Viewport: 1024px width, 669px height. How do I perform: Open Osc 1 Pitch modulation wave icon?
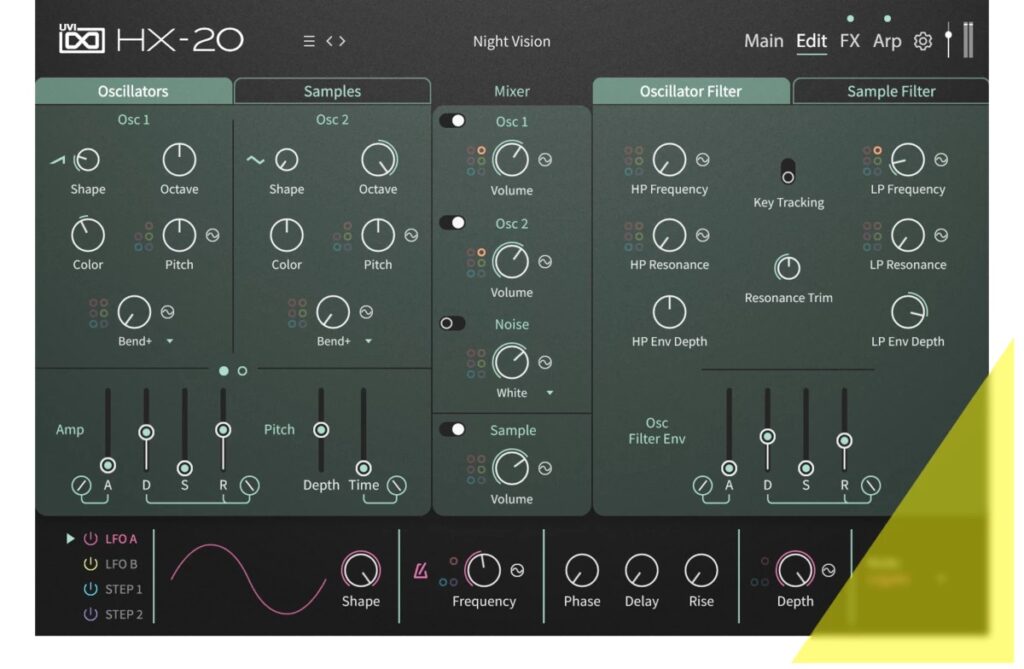click(212, 235)
